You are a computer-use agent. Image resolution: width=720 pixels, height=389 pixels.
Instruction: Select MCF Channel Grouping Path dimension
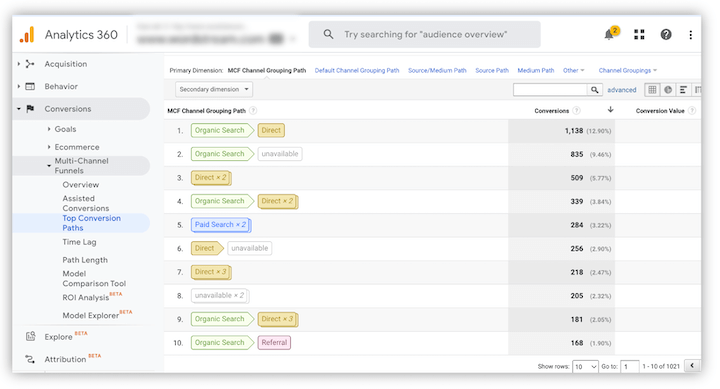267,70
